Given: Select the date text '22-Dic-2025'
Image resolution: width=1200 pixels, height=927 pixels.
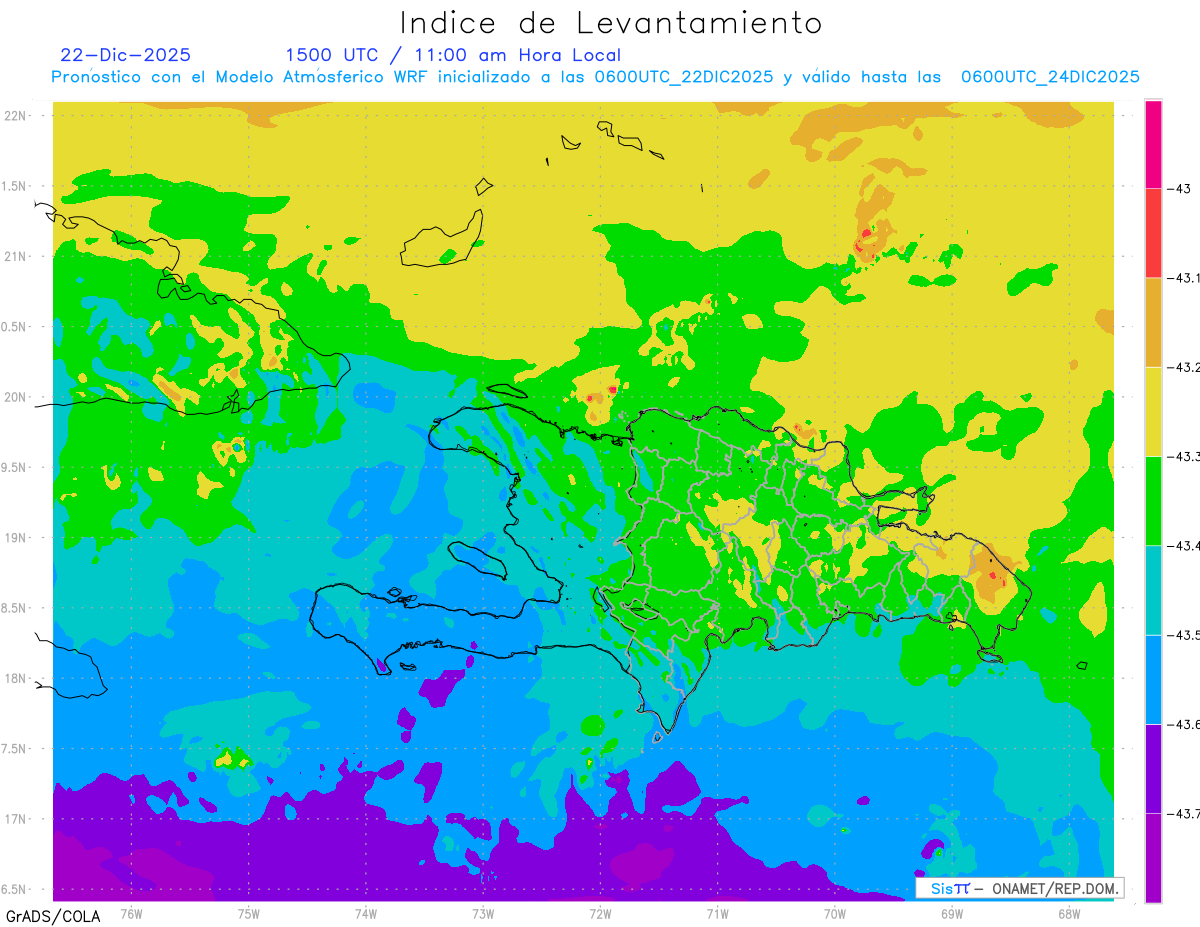Looking at the screenshot, I should click(126, 55).
